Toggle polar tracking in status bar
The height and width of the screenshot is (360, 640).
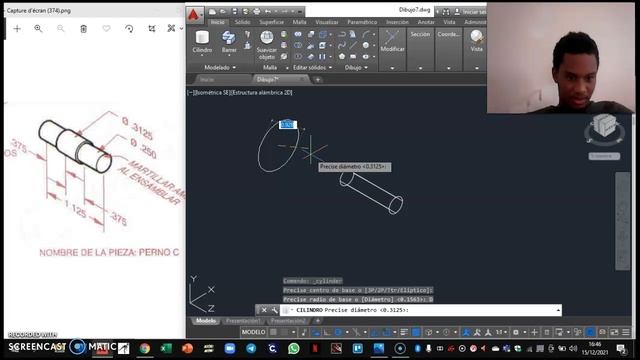(x=338, y=332)
